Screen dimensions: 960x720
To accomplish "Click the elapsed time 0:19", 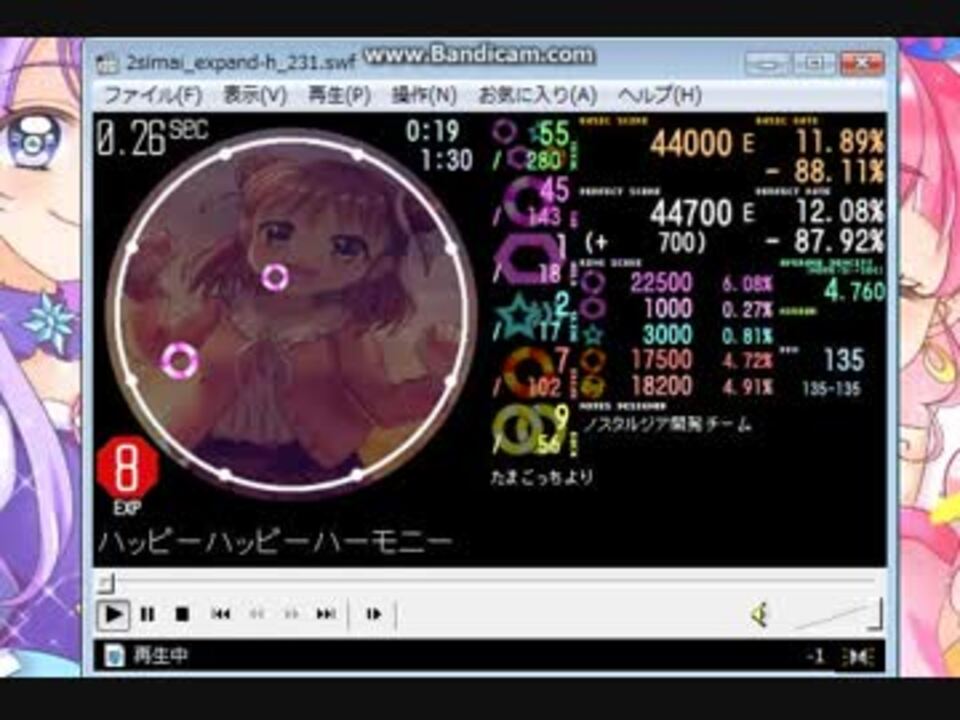I will [x=433, y=131].
